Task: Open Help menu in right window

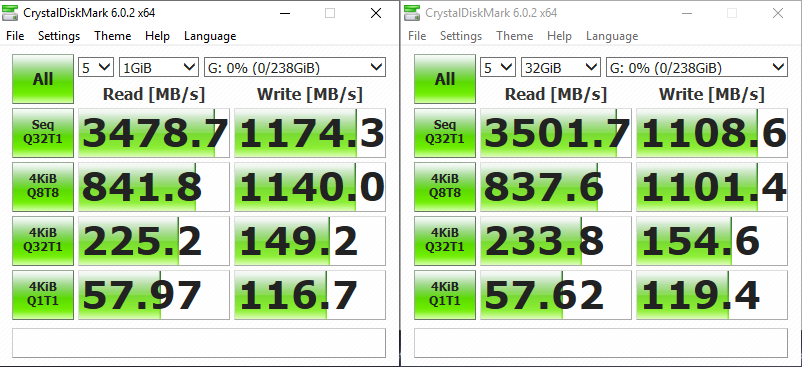Action: (559, 36)
